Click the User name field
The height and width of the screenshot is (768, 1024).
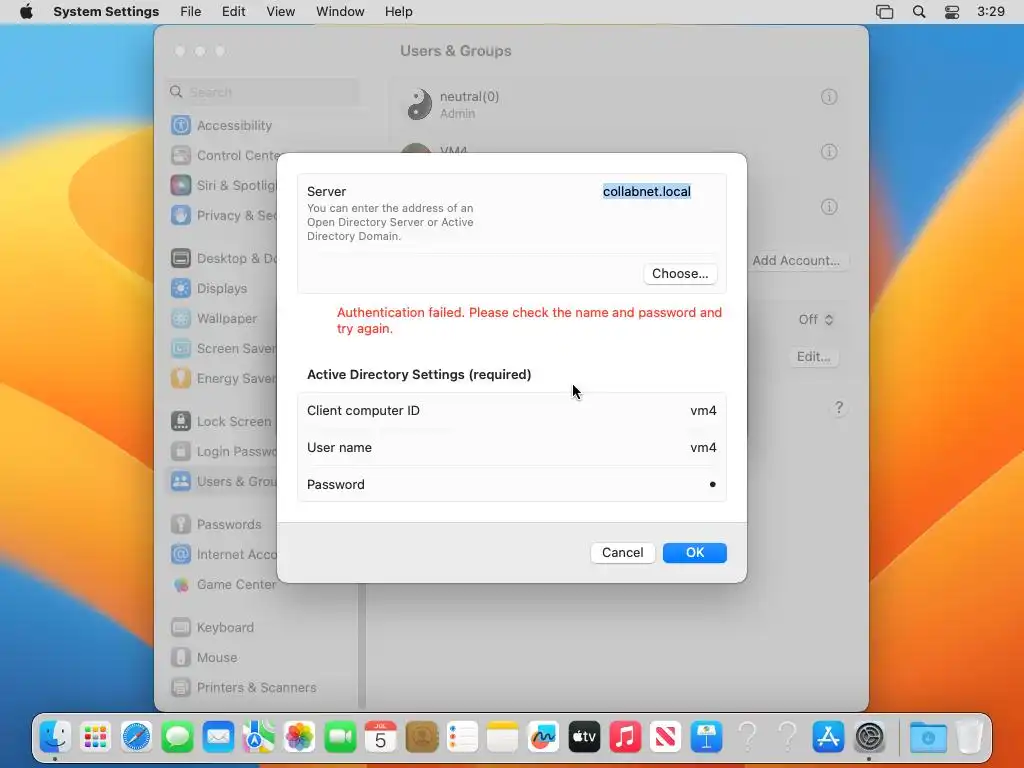click(512, 447)
